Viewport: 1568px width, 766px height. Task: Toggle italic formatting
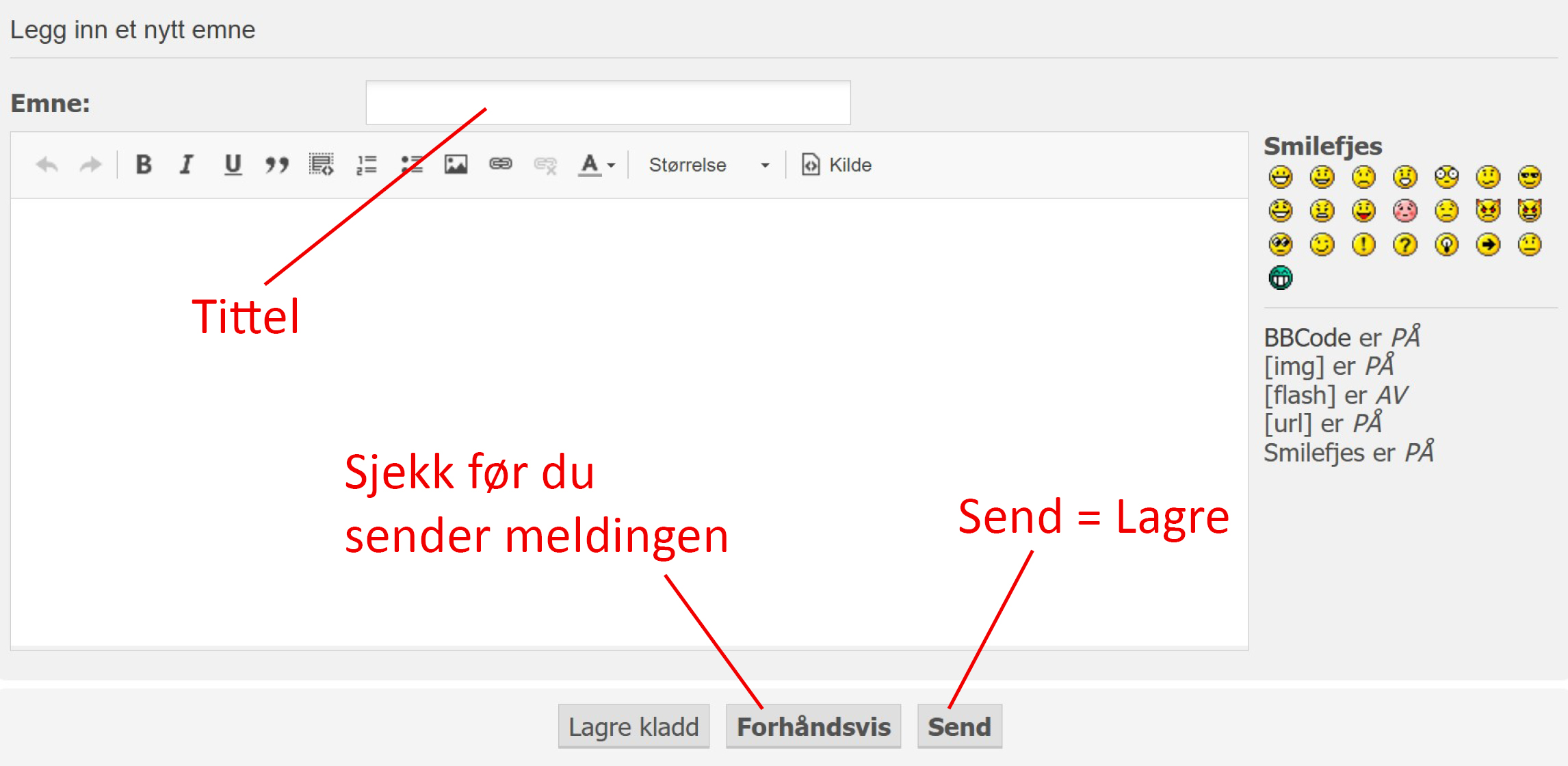(x=186, y=165)
